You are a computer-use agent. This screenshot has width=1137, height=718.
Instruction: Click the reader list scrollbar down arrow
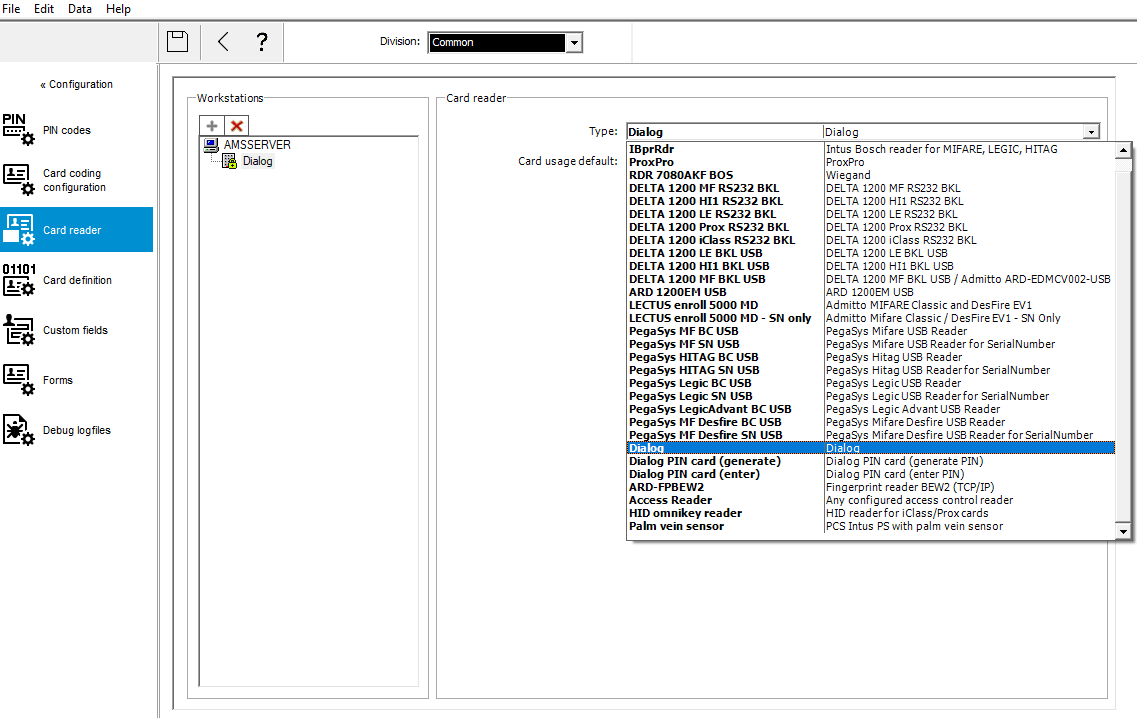1123,532
